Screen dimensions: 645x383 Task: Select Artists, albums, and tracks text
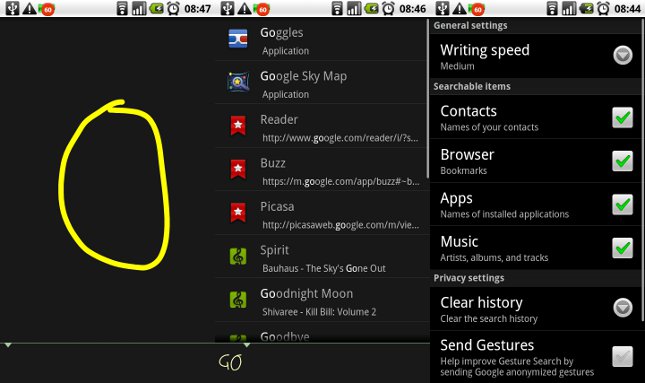click(x=494, y=258)
